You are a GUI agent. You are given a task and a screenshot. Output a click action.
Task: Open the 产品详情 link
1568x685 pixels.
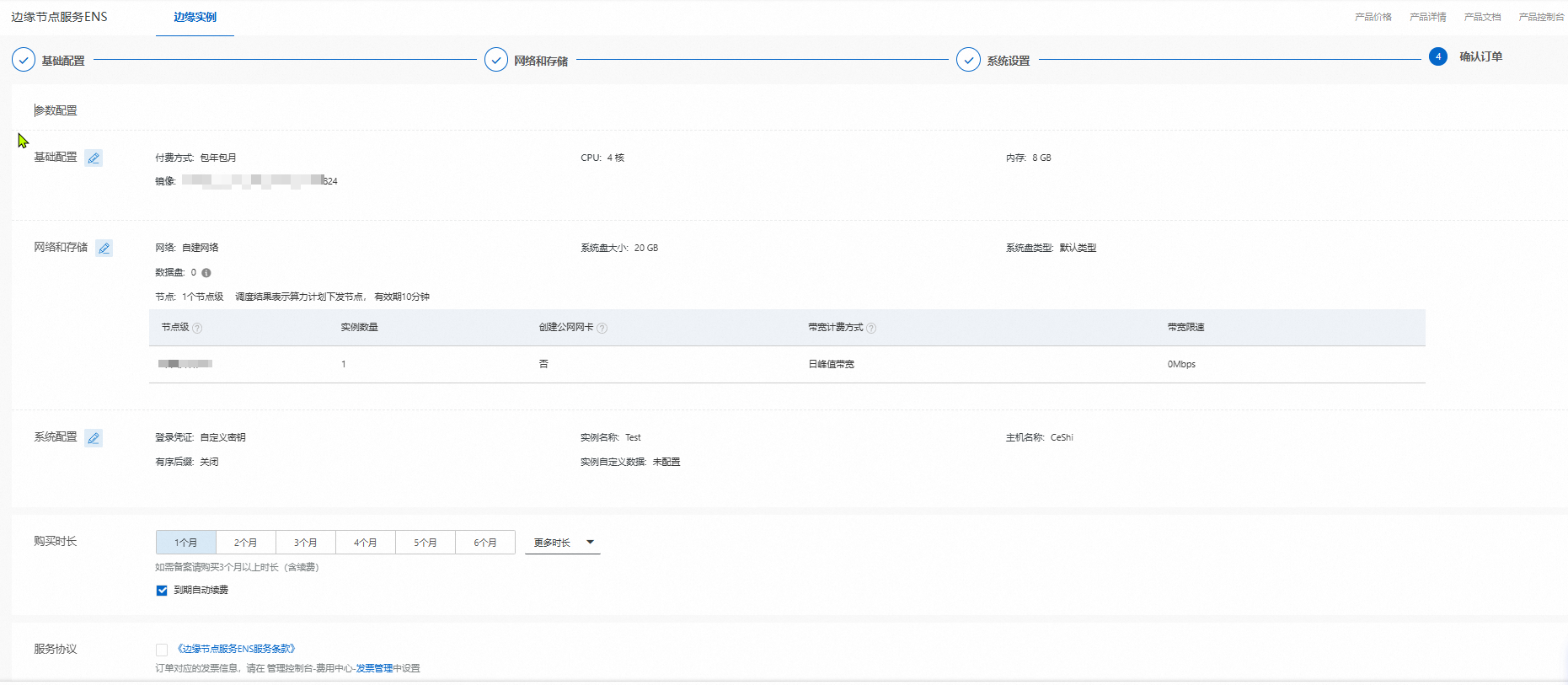(x=1428, y=17)
